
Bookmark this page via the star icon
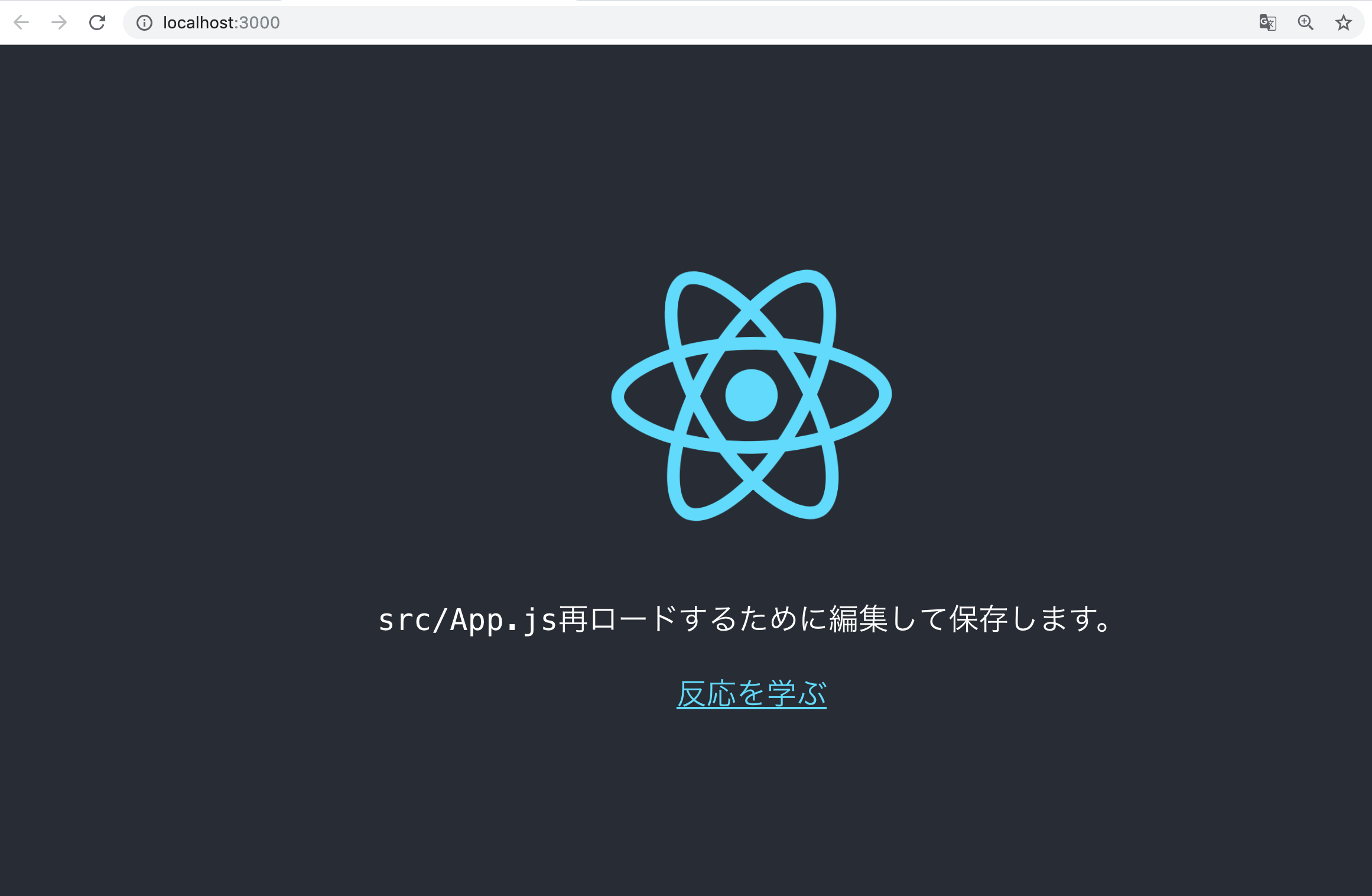1343,22
